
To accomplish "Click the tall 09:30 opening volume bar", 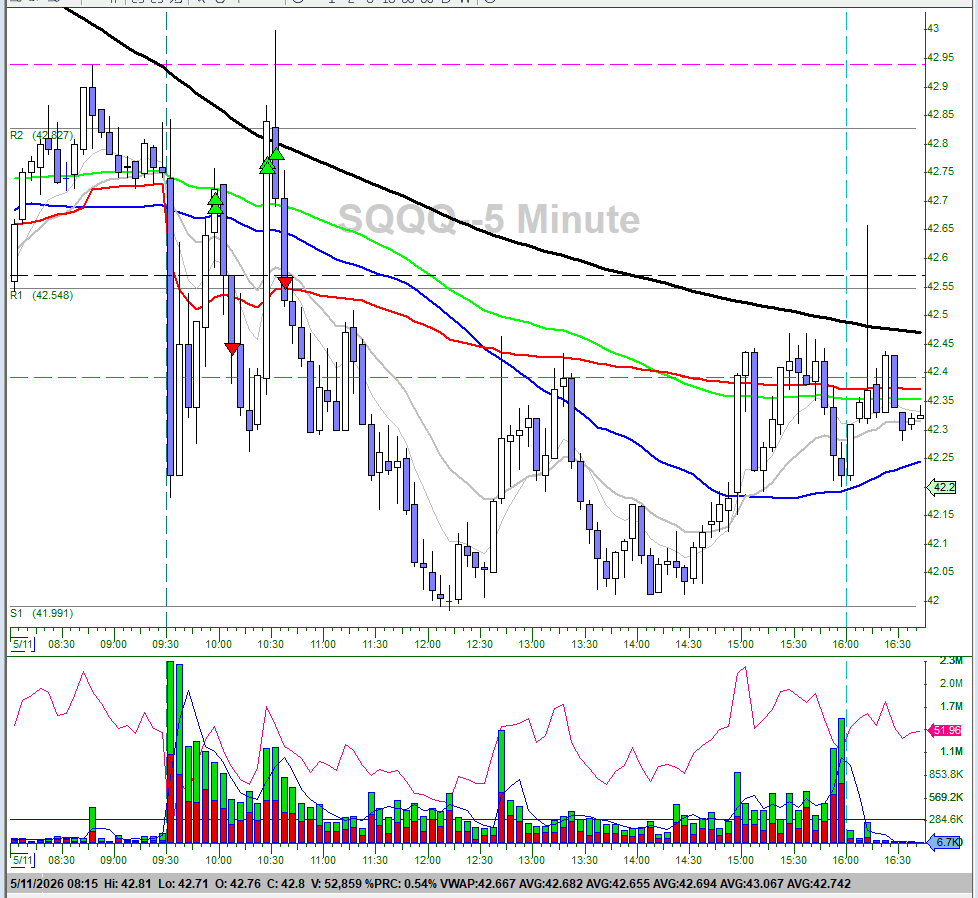I will 170,752.
